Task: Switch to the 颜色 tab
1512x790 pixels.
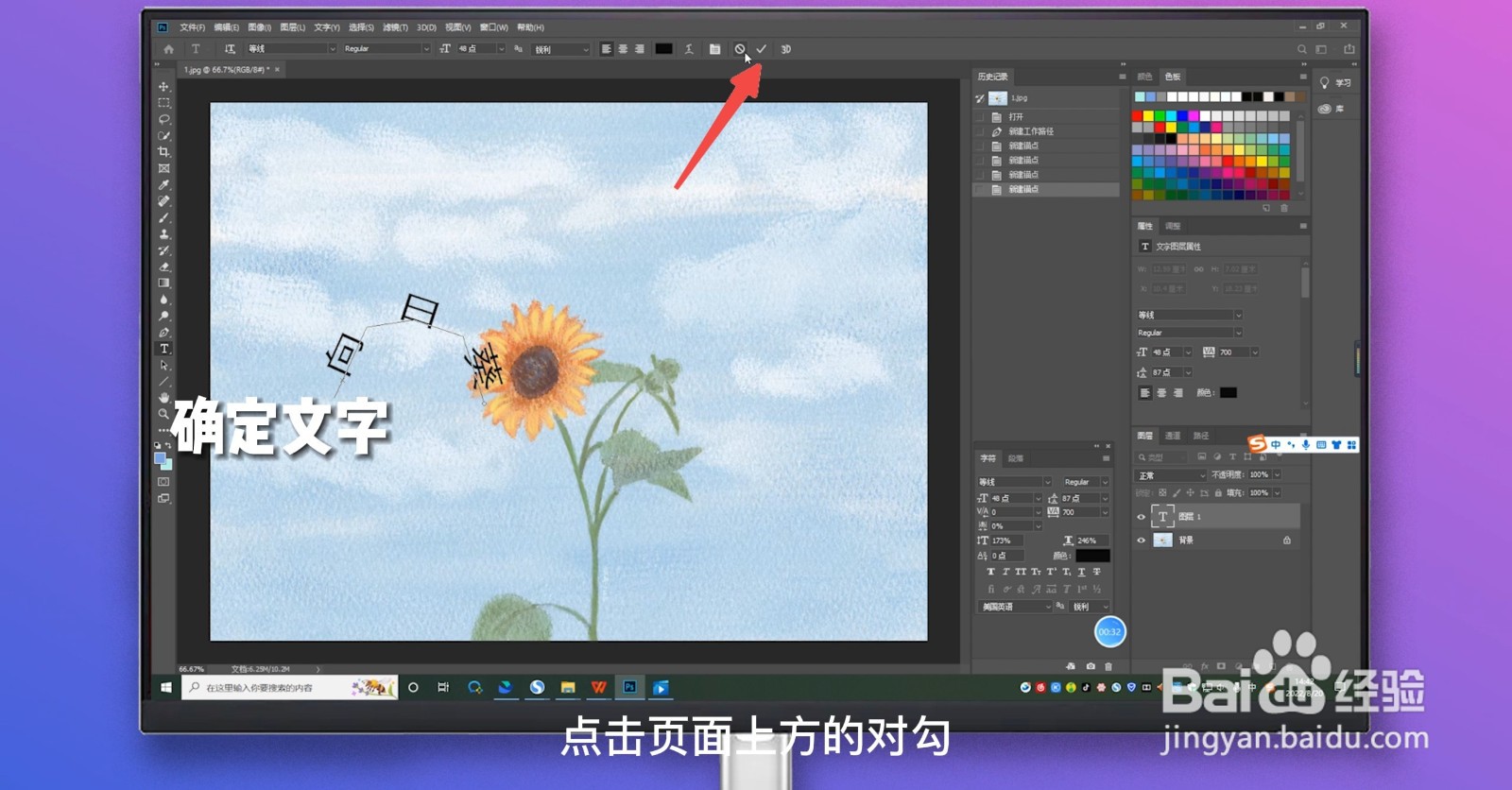Action: 1144,77
